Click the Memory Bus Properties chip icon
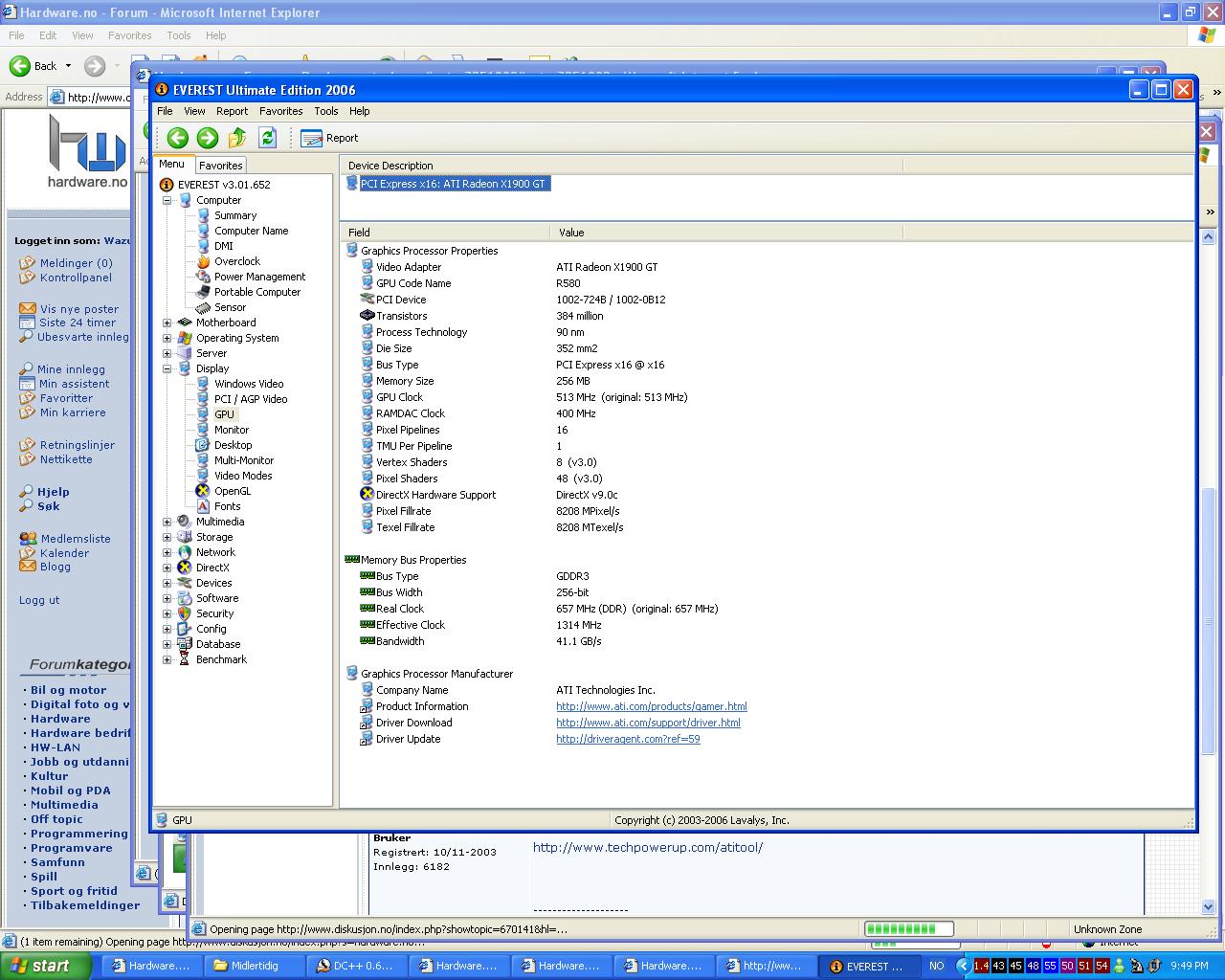This screenshot has width=1225, height=980. point(351,560)
